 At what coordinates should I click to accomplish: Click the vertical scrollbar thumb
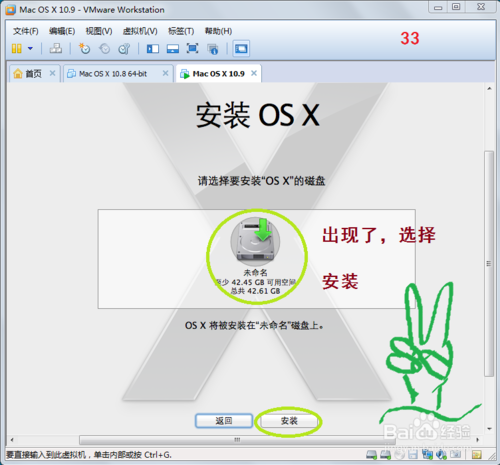(489, 263)
